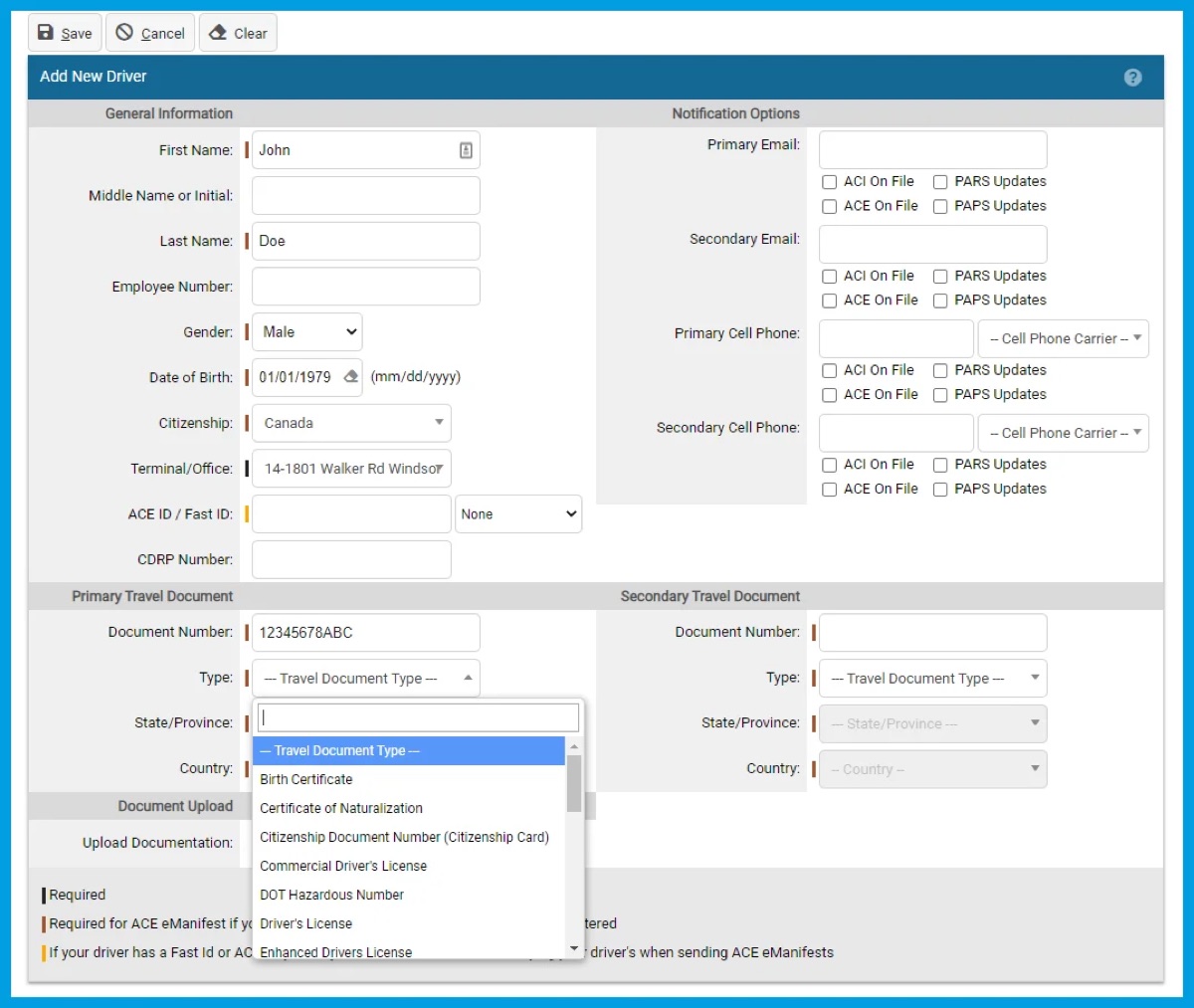The width and height of the screenshot is (1194, 1008).
Task: Check ACE On File under Primary Cell Phone
Action: 829,395
